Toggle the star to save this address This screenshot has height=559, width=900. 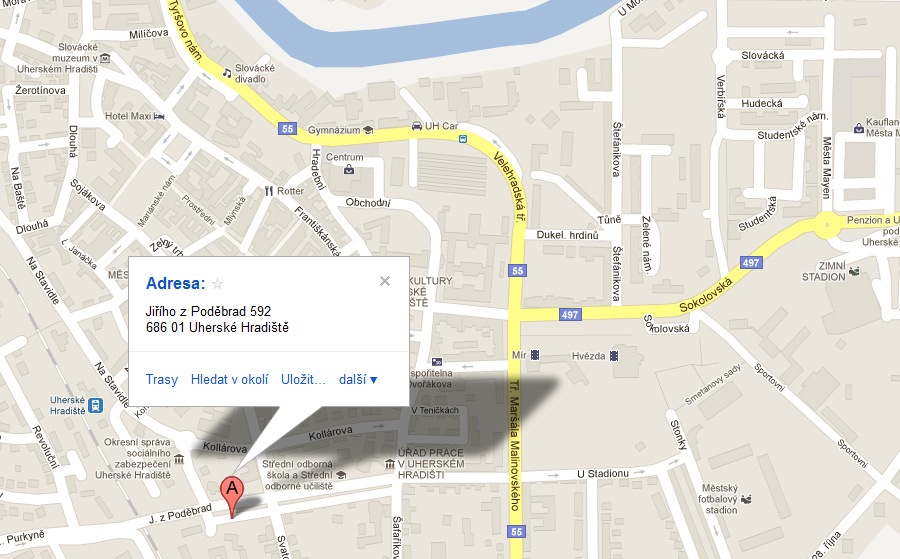[x=218, y=284]
